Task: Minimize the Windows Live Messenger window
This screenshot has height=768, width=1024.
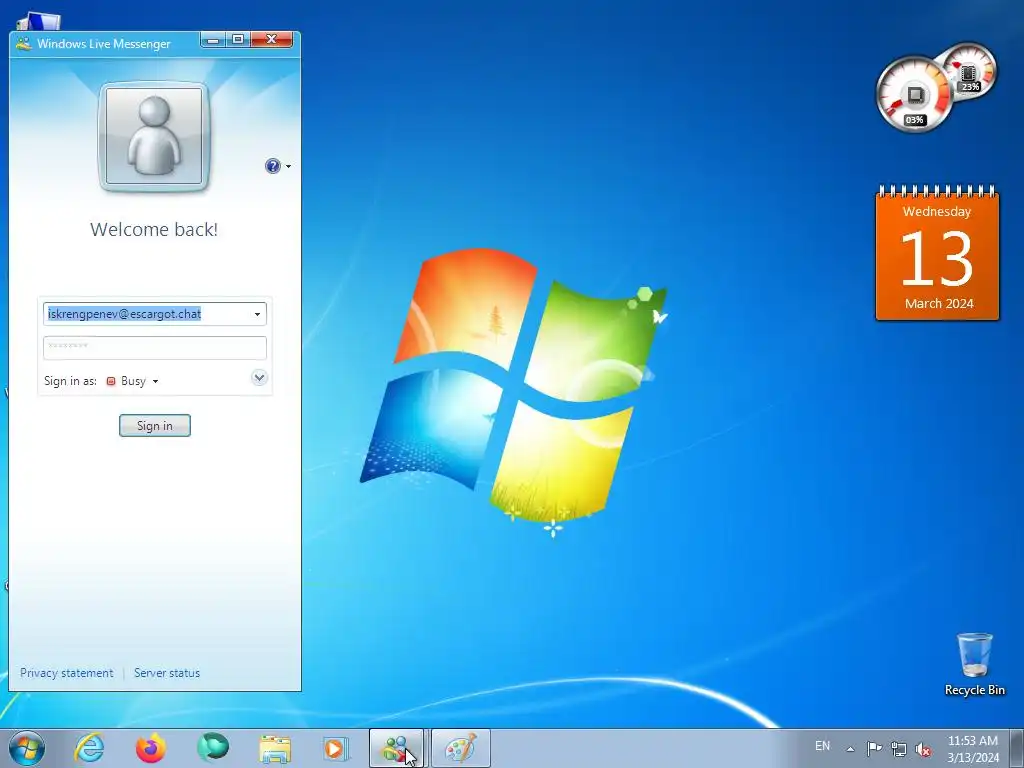Action: coord(212,40)
